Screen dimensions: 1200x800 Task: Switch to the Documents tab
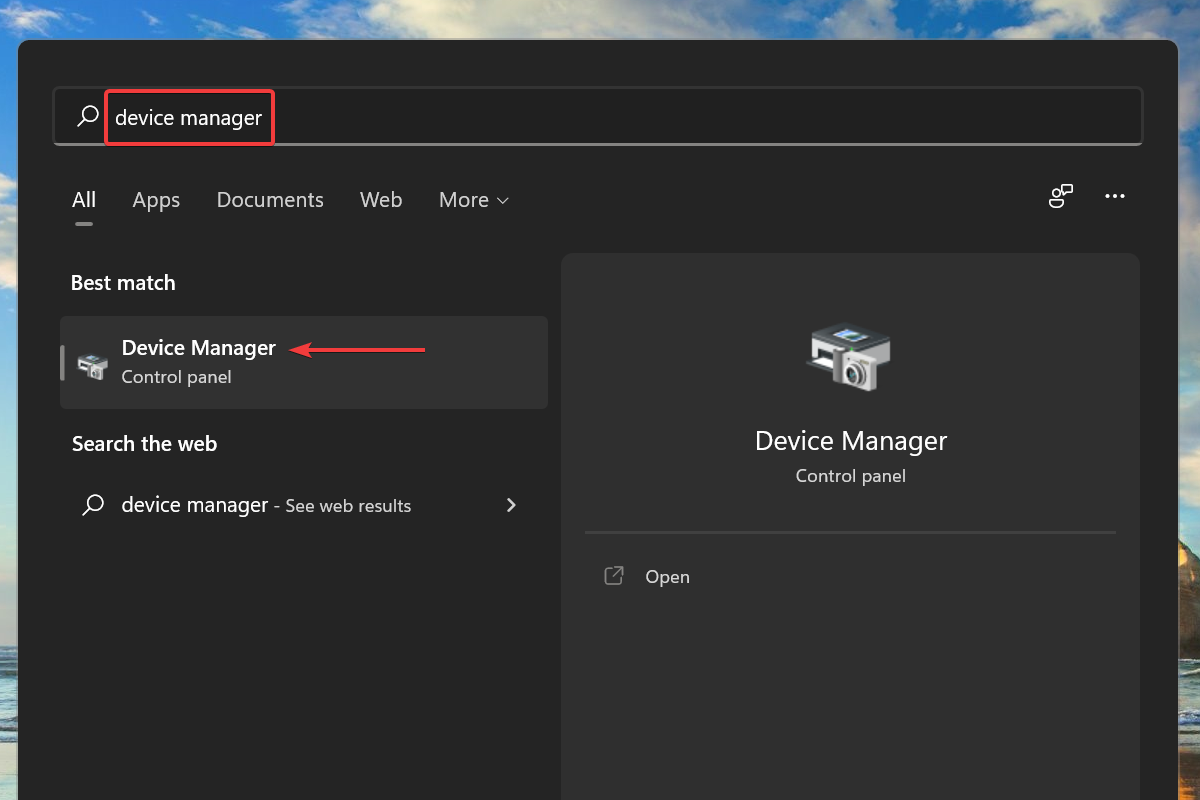[x=270, y=200]
